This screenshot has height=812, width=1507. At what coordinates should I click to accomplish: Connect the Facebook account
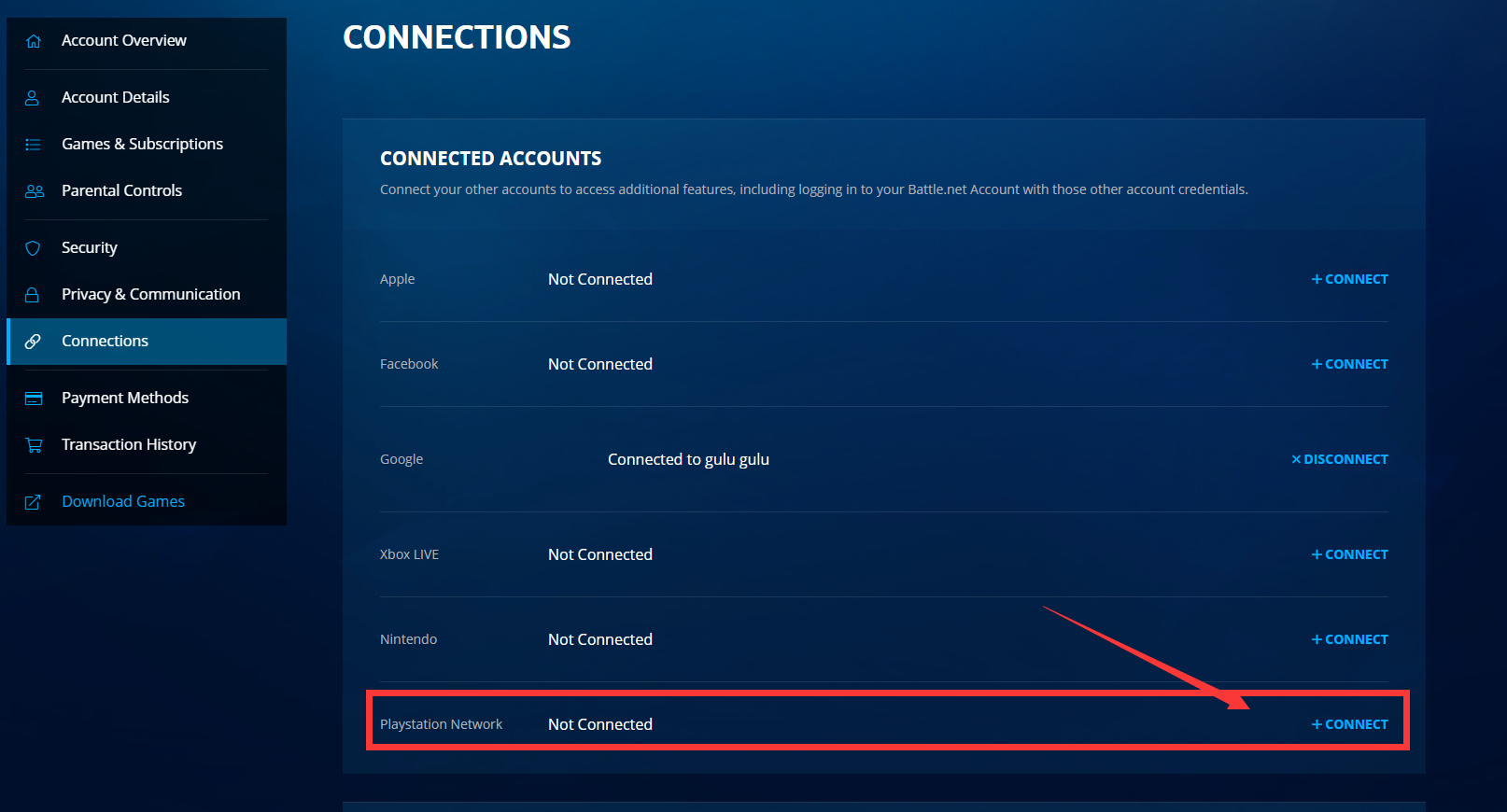[x=1349, y=364]
